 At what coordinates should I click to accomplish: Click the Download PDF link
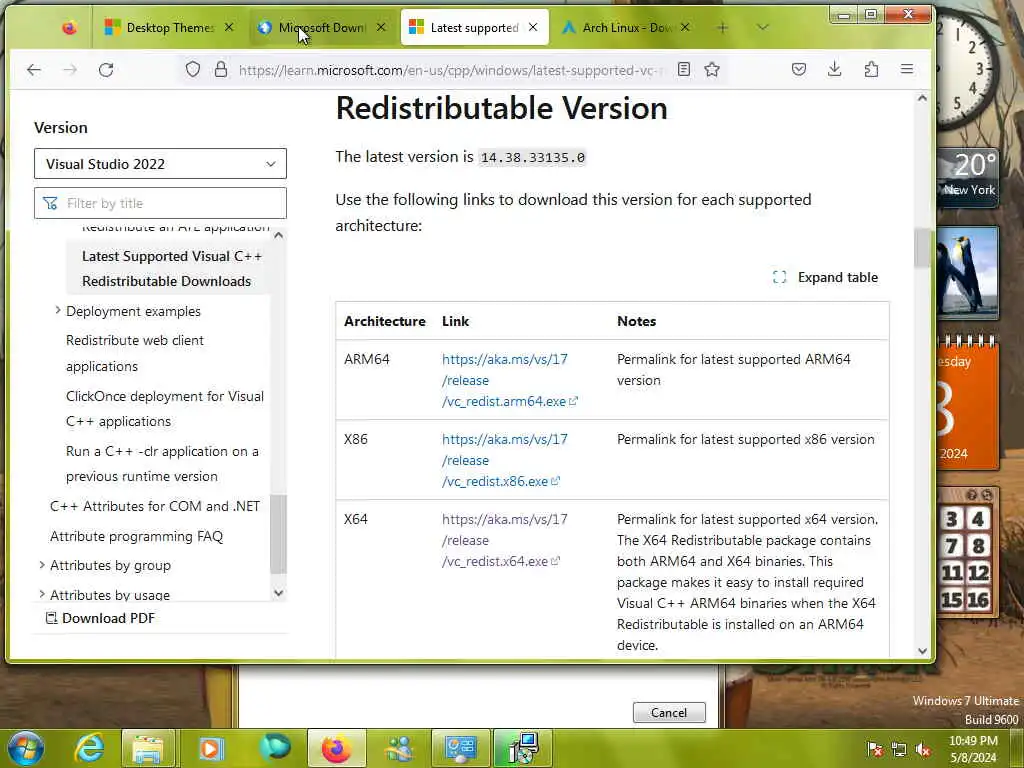click(100, 618)
